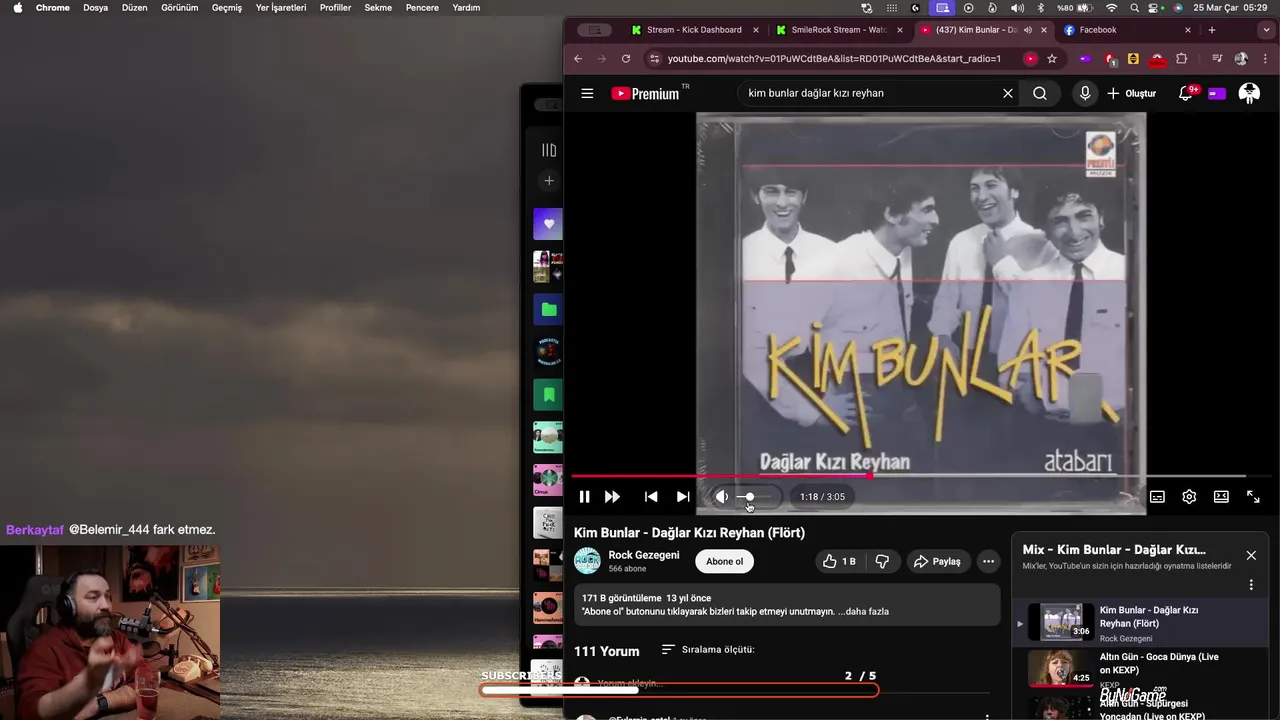This screenshot has height=720, width=1280.
Task: View site info icon in address bar
Action: 655,59
